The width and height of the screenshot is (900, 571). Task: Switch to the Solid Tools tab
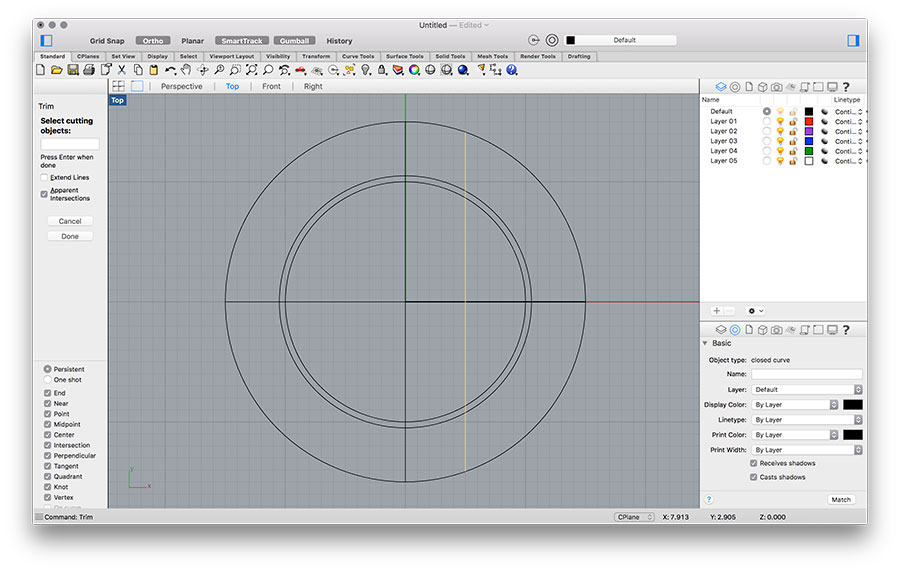click(x=450, y=56)
